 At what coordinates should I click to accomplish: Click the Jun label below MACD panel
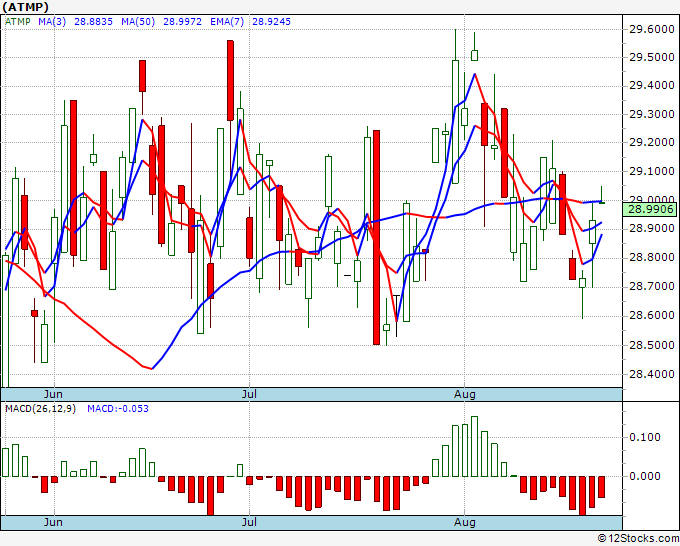(x=53, y=522)
